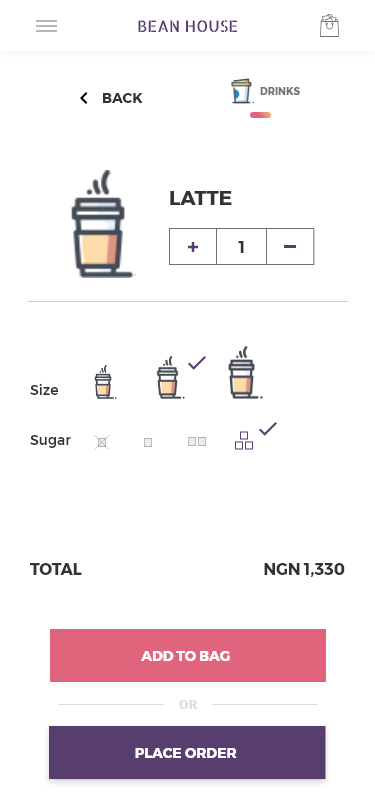Select the small cup size
375x812 pixels.
[x=104, y=382]
